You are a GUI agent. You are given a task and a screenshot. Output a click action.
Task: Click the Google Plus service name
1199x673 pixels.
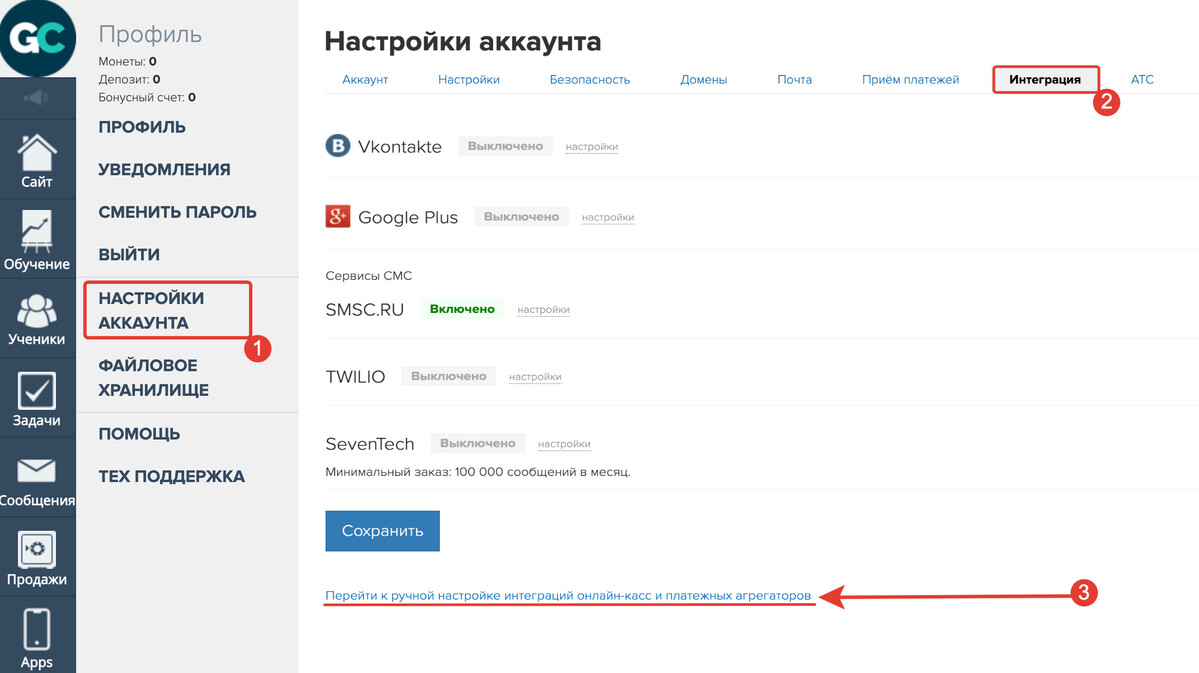(x=408, y=217)
